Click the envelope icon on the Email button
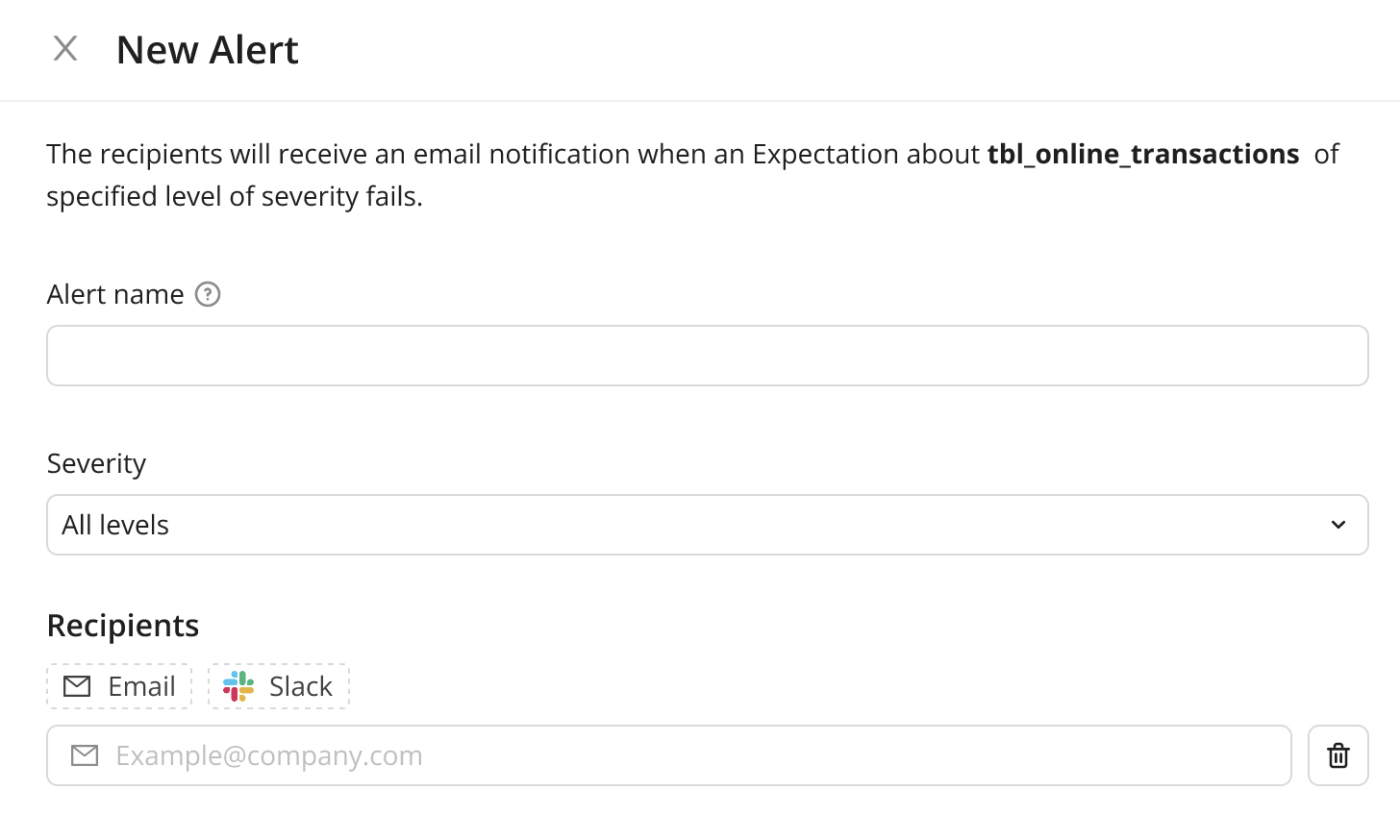Screen dimensions: 1400x840 (x=76, y=686)
